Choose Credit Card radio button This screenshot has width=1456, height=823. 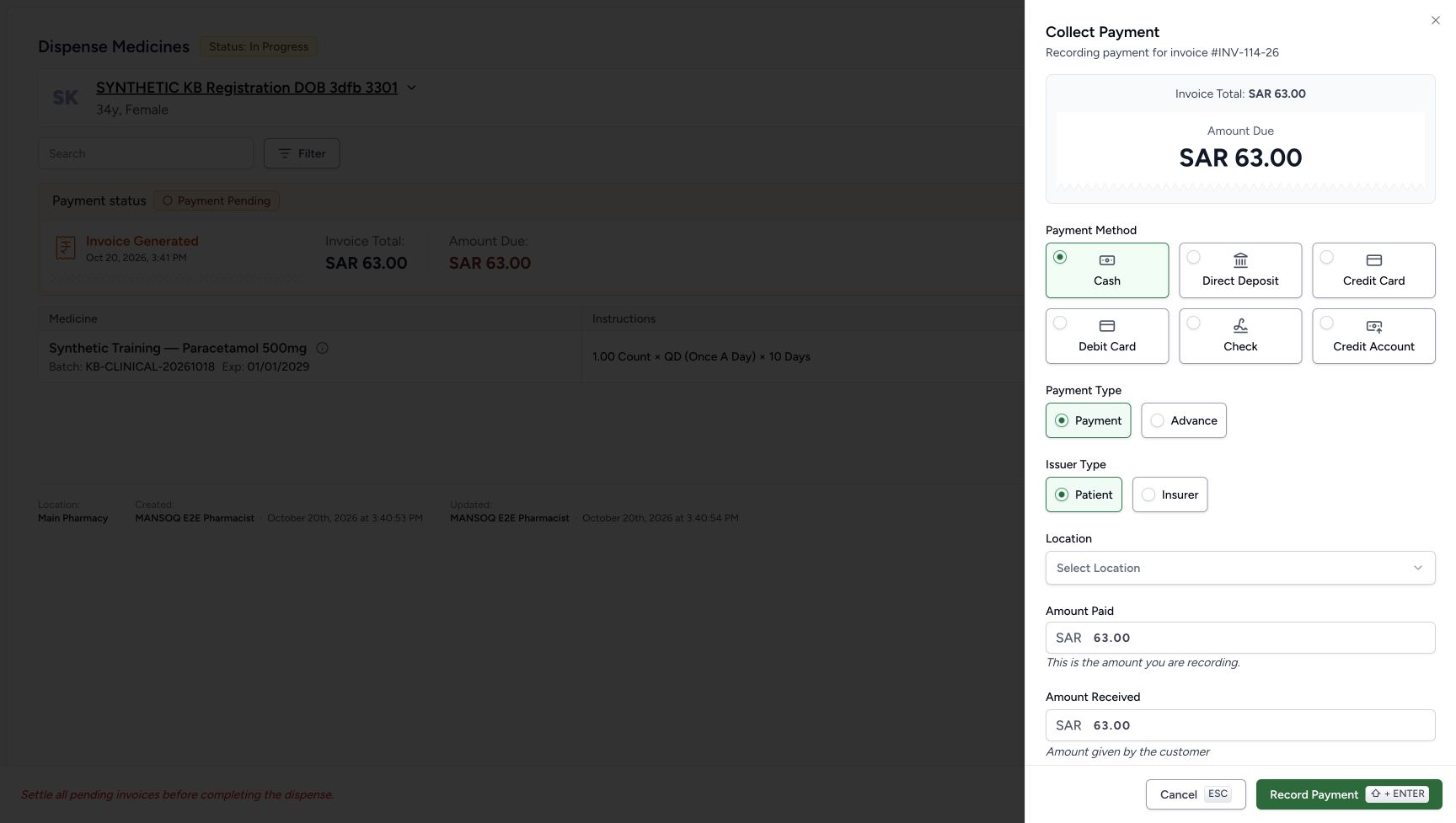point(1326,257)
